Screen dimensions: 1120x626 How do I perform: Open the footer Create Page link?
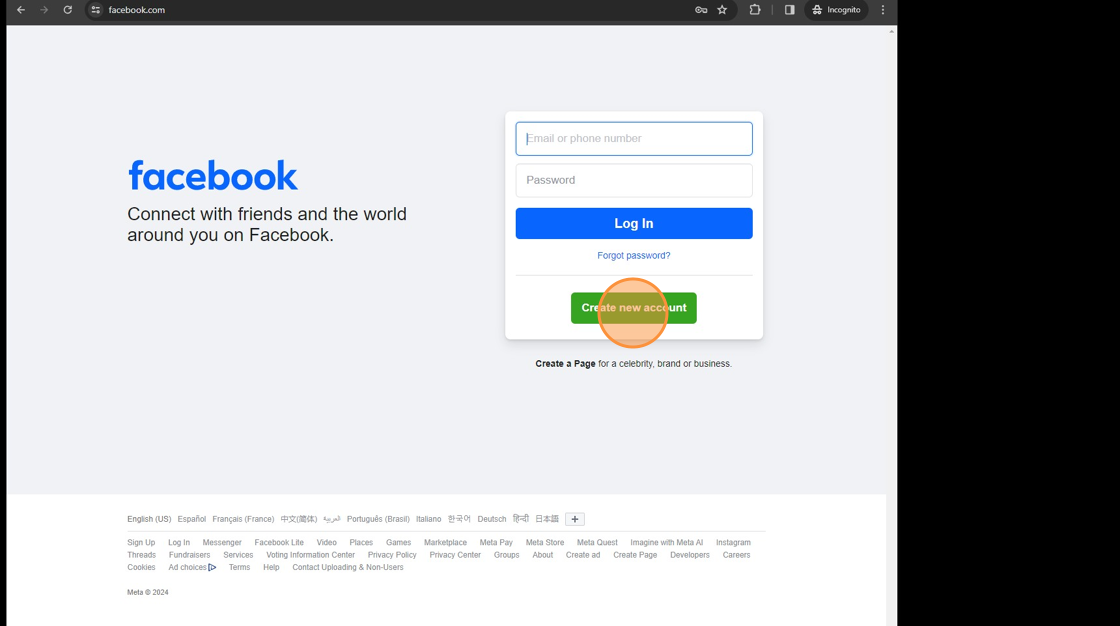click(x=635, y=555)
